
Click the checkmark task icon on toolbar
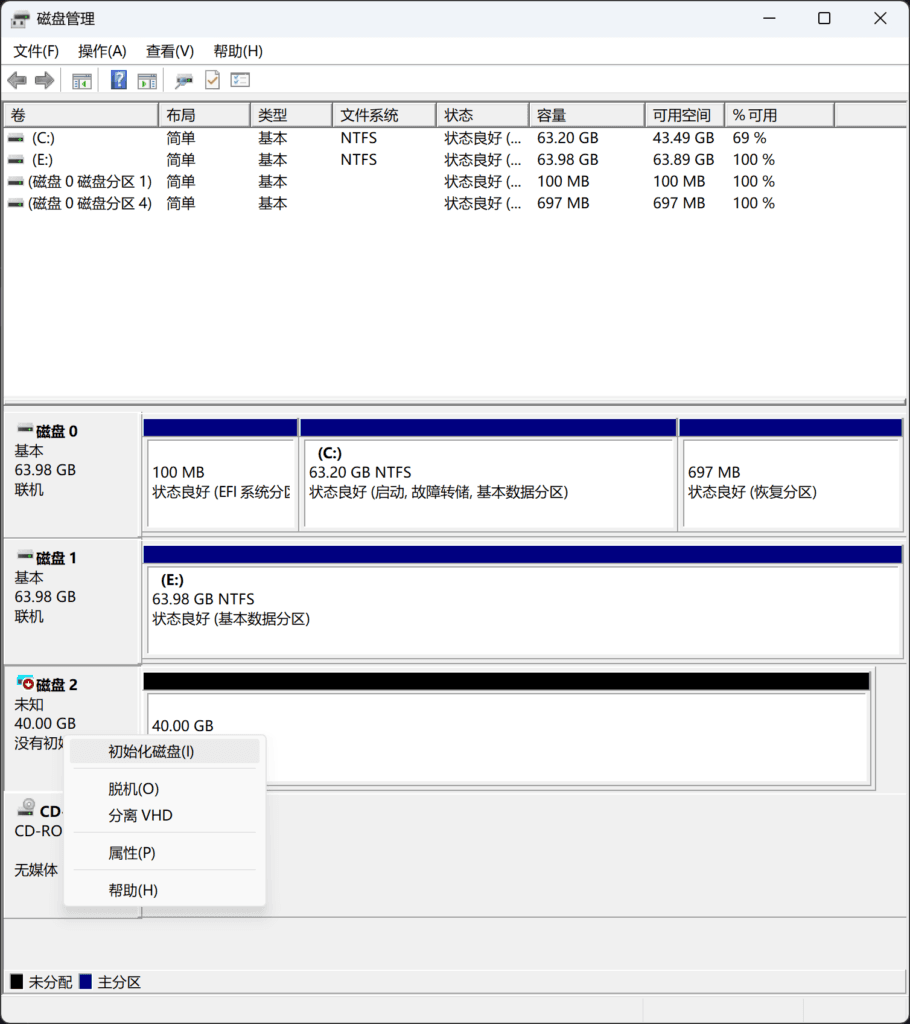(x=211, y=80)
